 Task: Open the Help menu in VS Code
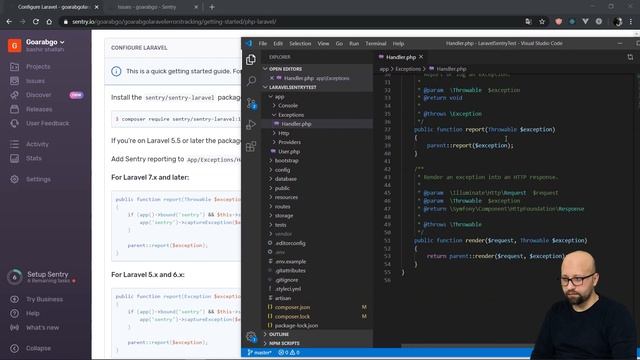[398, 43]
